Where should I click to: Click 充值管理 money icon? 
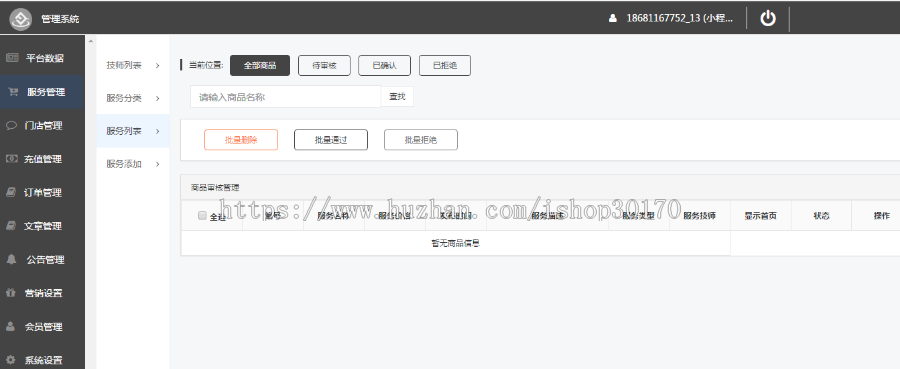point(11,158)
